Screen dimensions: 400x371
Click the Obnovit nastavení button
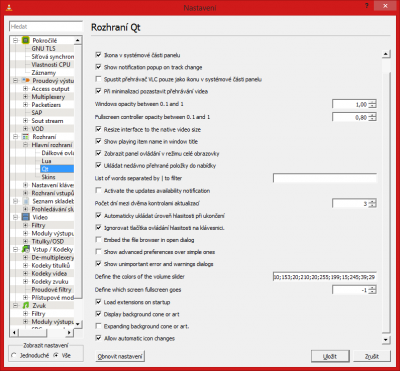(120, 356)
